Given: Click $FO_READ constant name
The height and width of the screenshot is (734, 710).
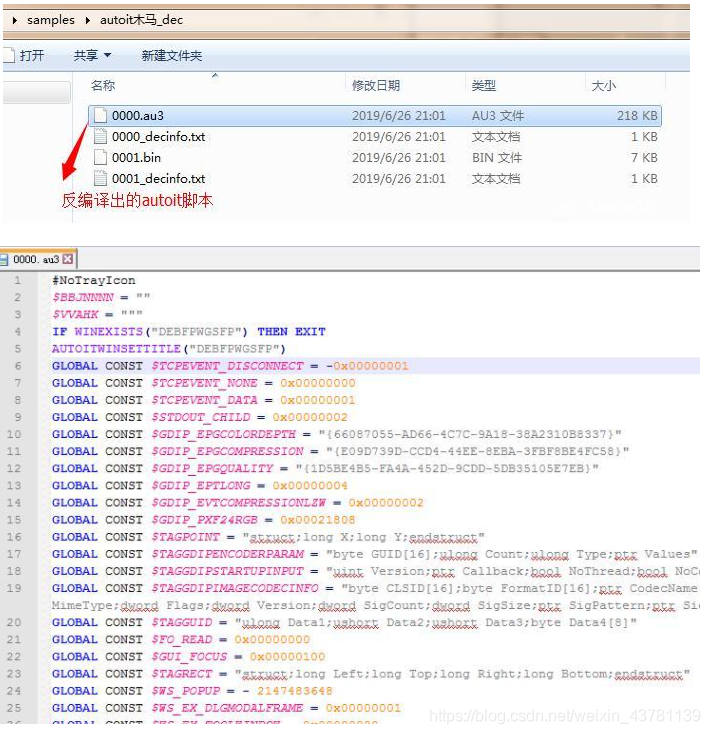Looking at the screenshot, I should 182,640.
